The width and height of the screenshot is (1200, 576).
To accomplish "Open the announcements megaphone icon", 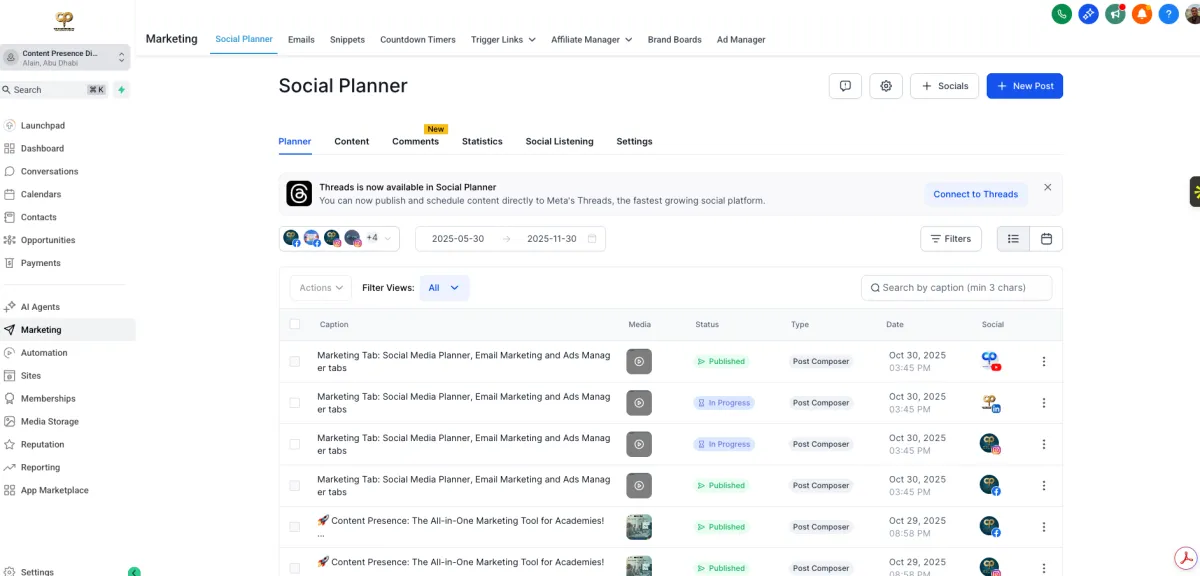I will [1115, 14].
